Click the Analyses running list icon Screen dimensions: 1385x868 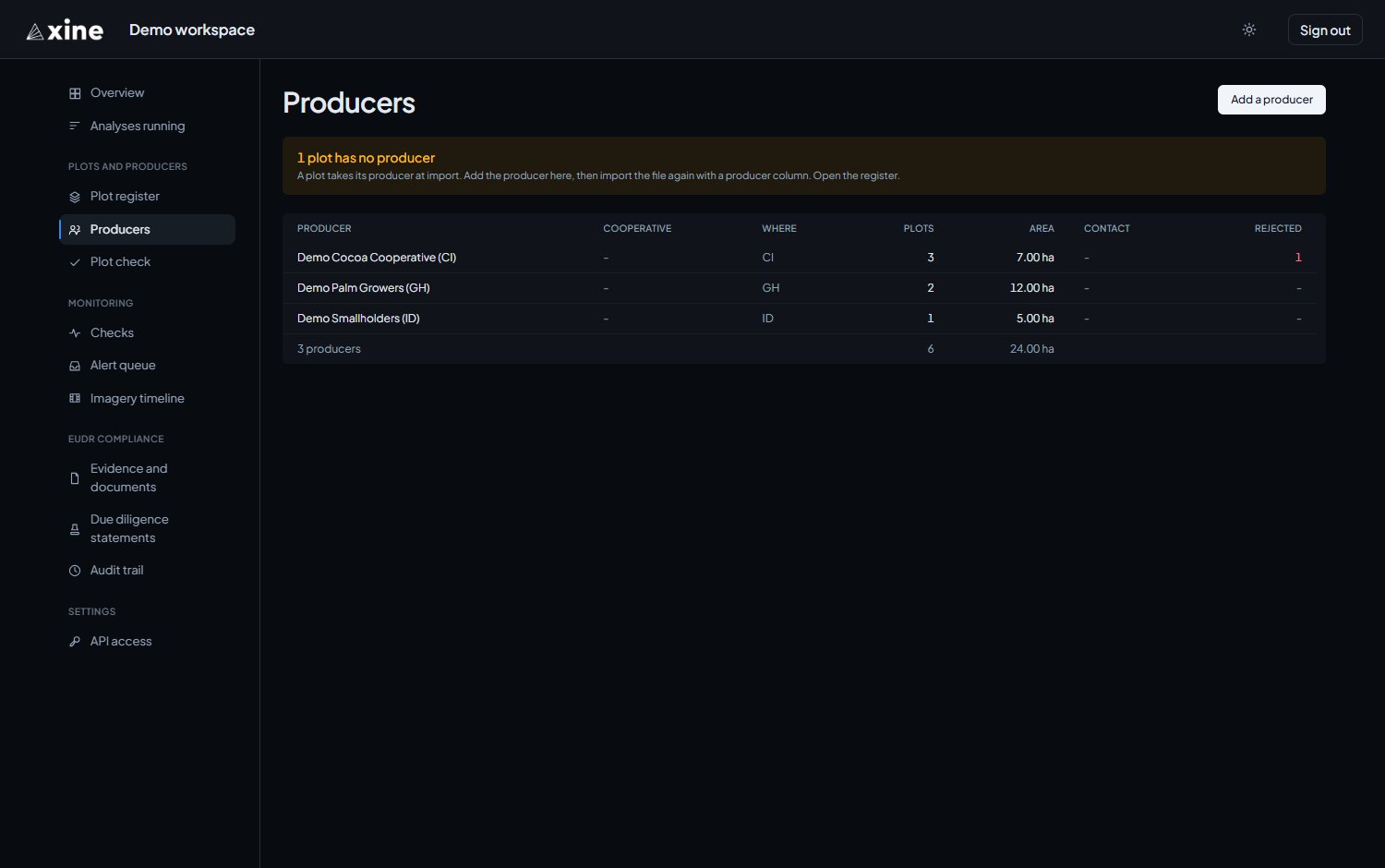pos(75,126)
